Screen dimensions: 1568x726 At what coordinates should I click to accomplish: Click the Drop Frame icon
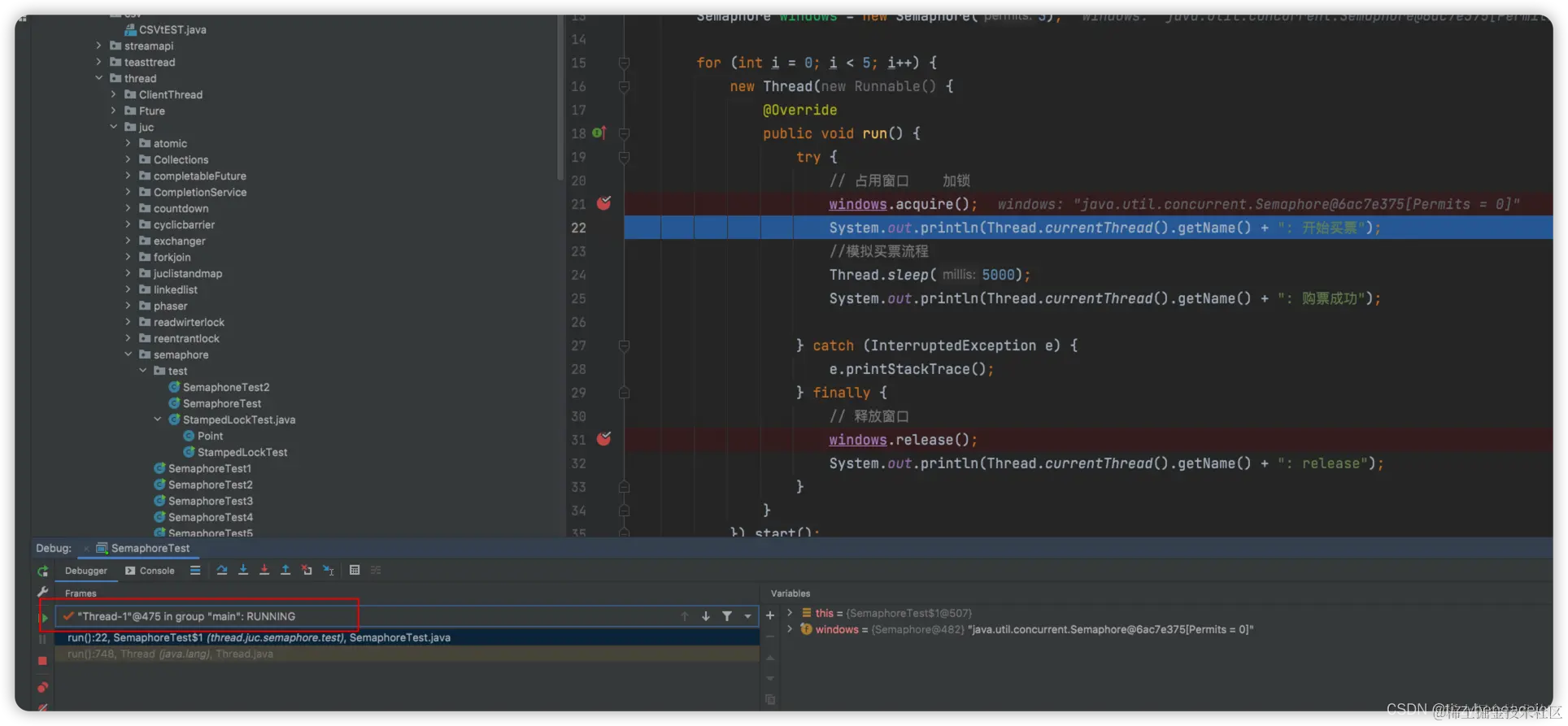307,571
